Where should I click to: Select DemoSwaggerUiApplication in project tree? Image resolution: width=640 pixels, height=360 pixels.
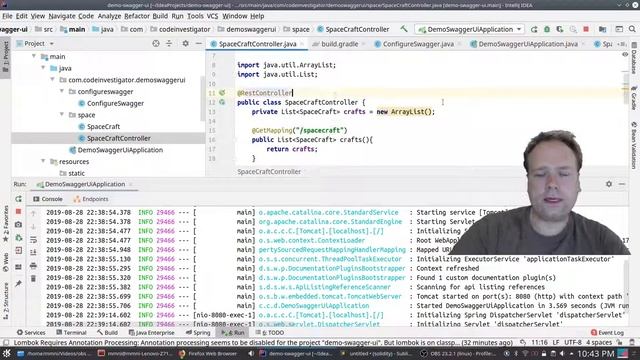120,150
